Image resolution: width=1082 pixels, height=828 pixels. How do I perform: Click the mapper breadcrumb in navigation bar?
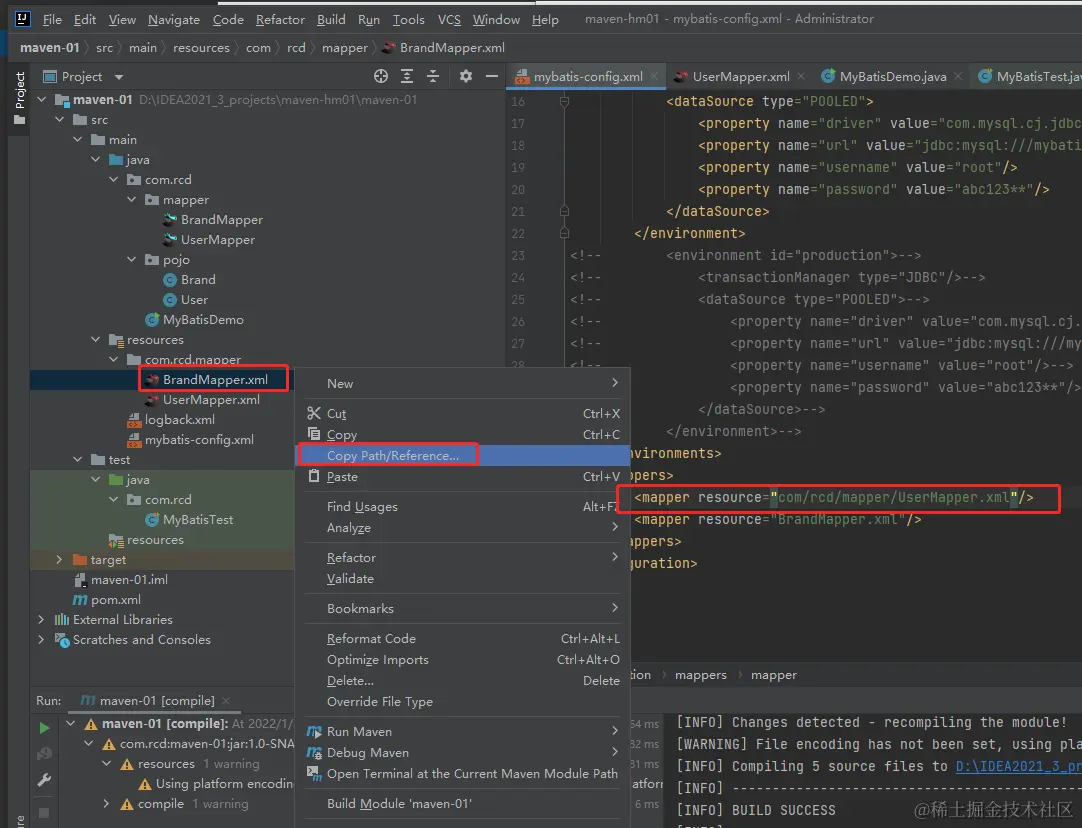344,48
